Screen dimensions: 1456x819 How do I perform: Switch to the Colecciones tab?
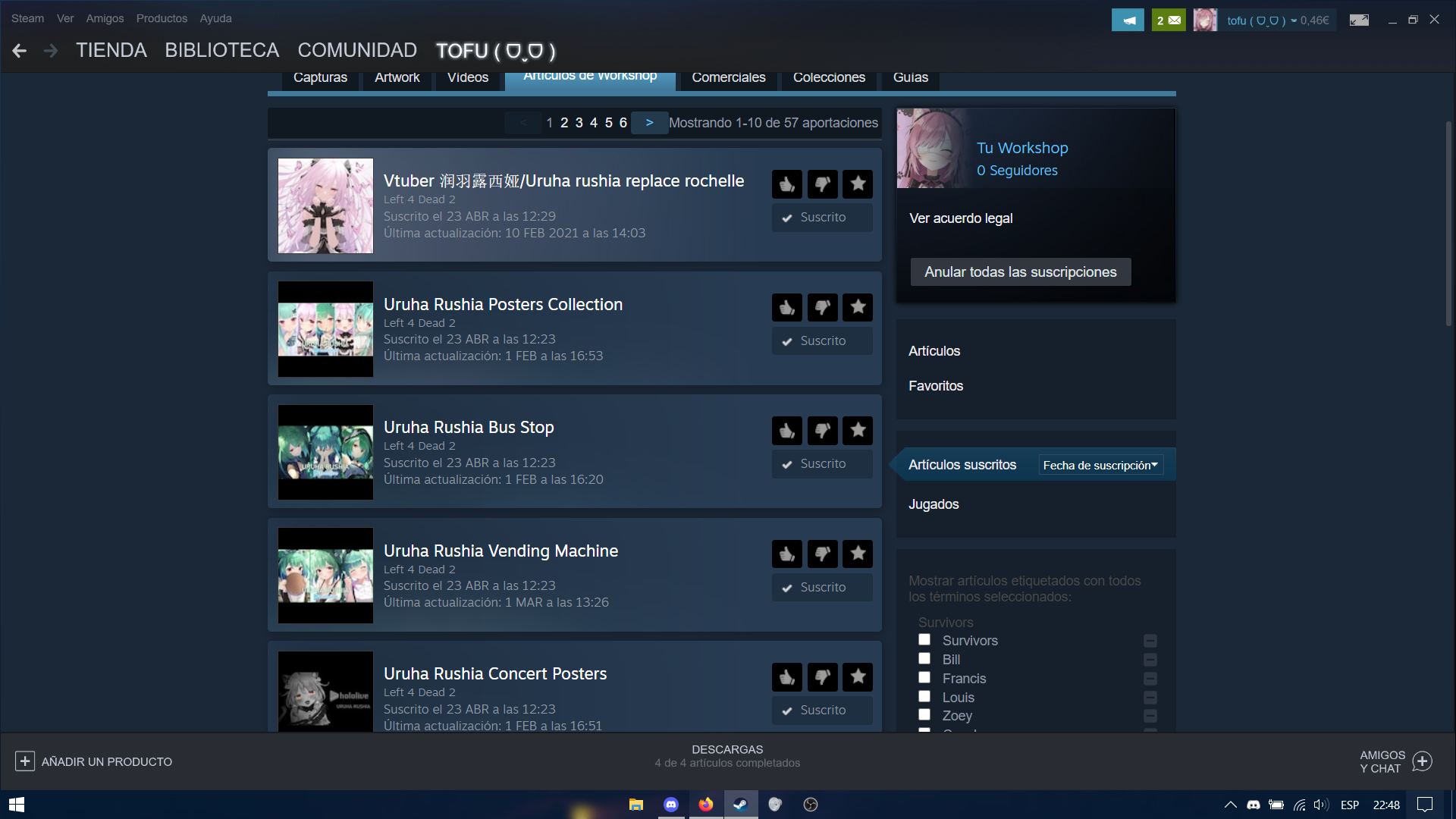tap(829, 78)
